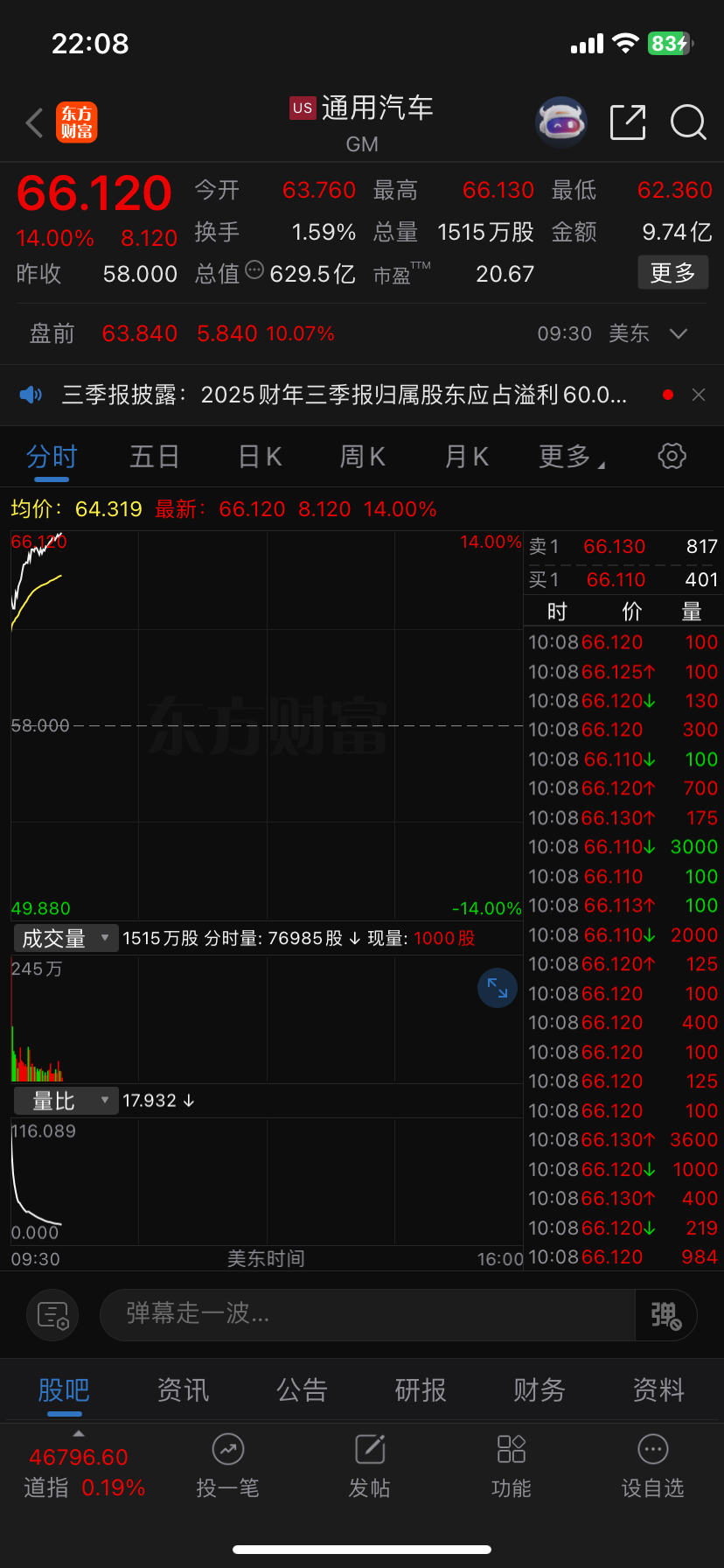
Task: Switch to the 月K tab
Action: point(467,456)
